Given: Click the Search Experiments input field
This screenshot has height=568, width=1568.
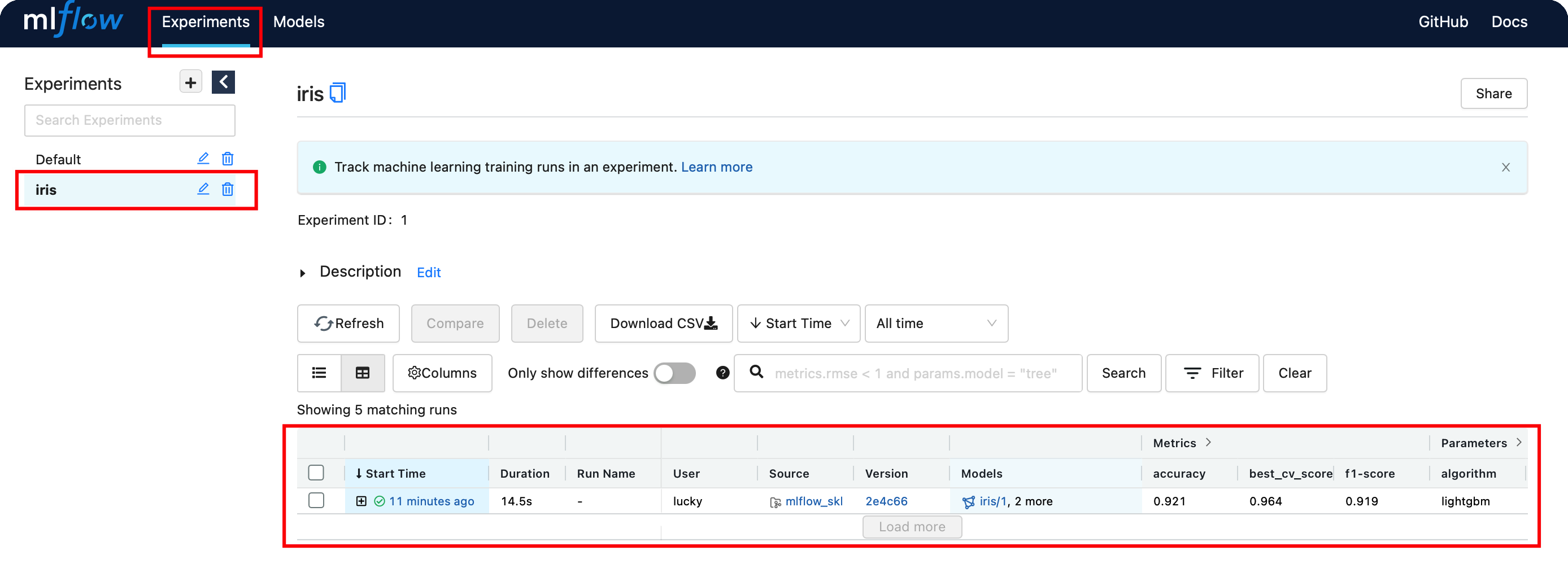Looking at the screenshot, I should (129, 120).
